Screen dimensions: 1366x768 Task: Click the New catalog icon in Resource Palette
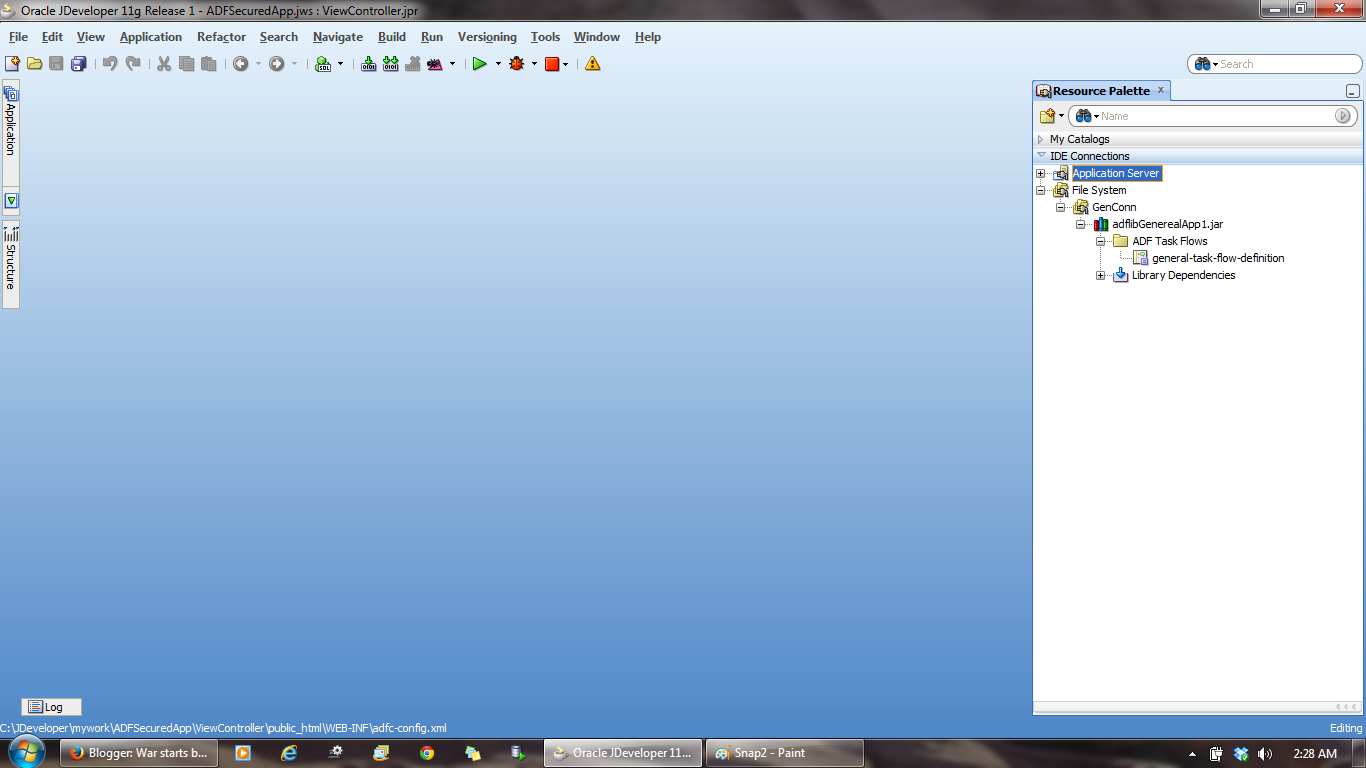[1047, 116]
